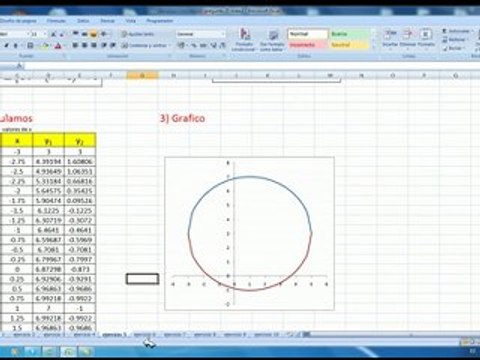Open Dar formato como tabla gallery
This screenshot has height=360, width=480.
272,40
